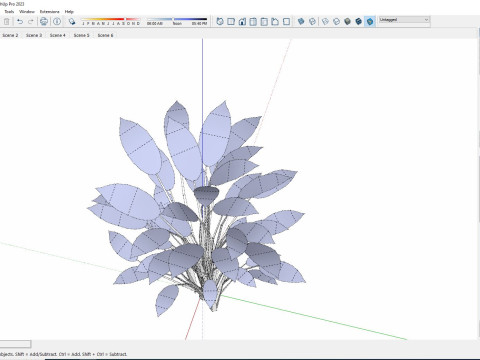Toggle Back Edges style
Image resolution: width=480 pixels, height=360 pixels.
coord(312,22)
